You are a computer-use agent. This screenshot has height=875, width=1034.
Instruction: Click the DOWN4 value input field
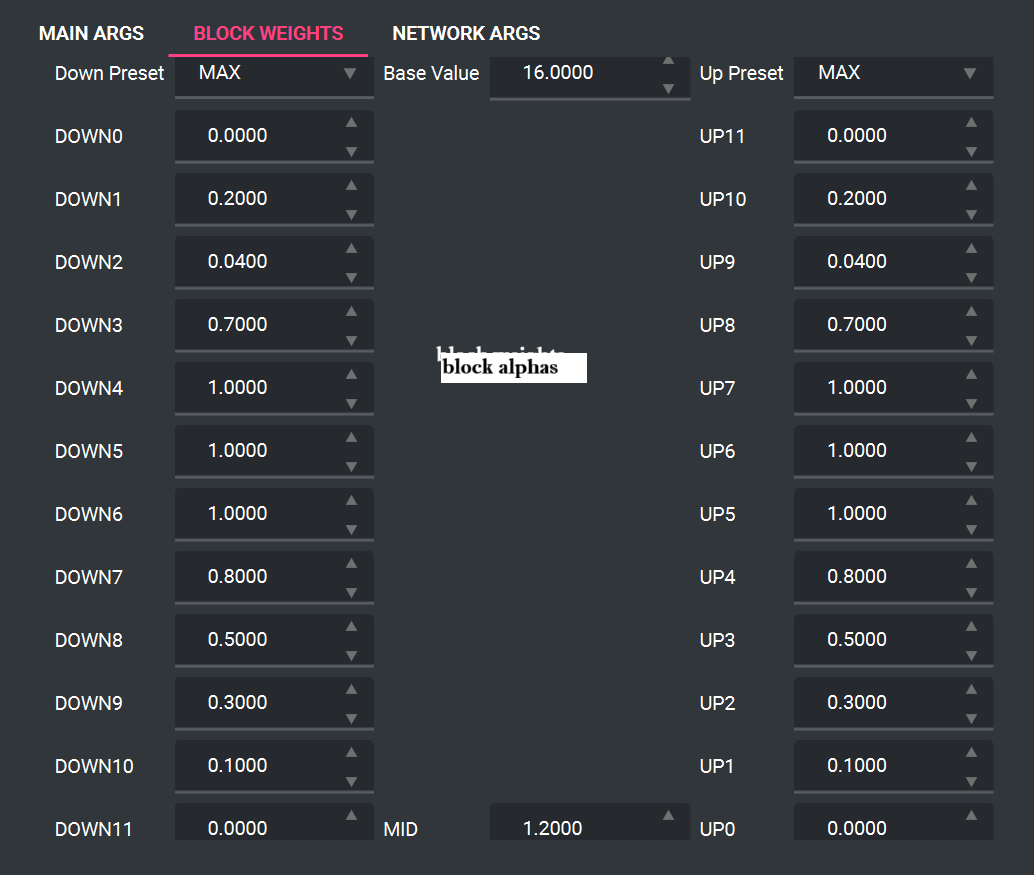(255, 388)
